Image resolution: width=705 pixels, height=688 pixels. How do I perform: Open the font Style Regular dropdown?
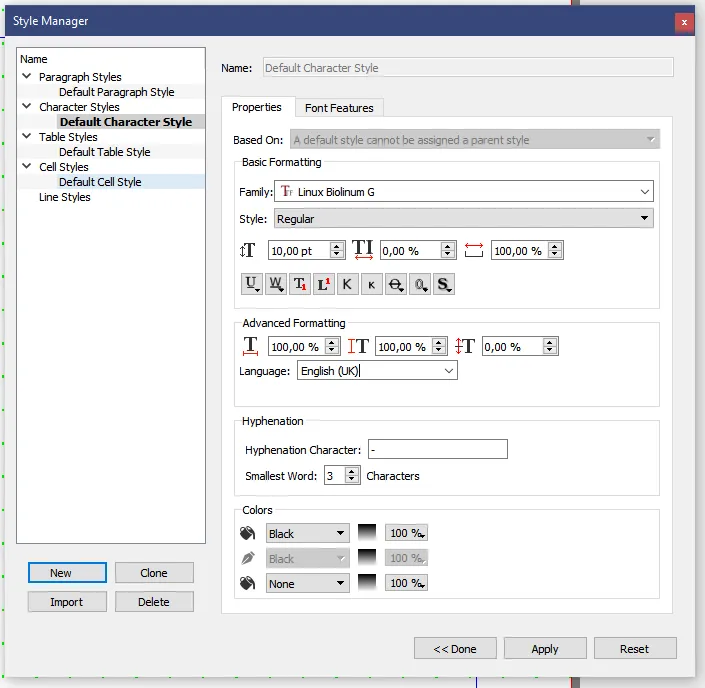pyautogui.click(x=464, y=219)
